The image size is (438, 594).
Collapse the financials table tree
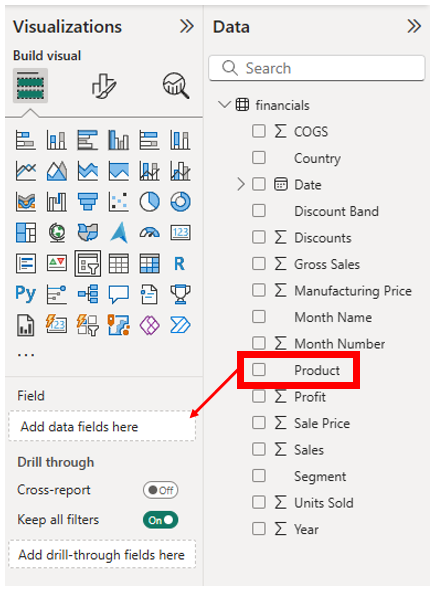(x=224, y=105)
